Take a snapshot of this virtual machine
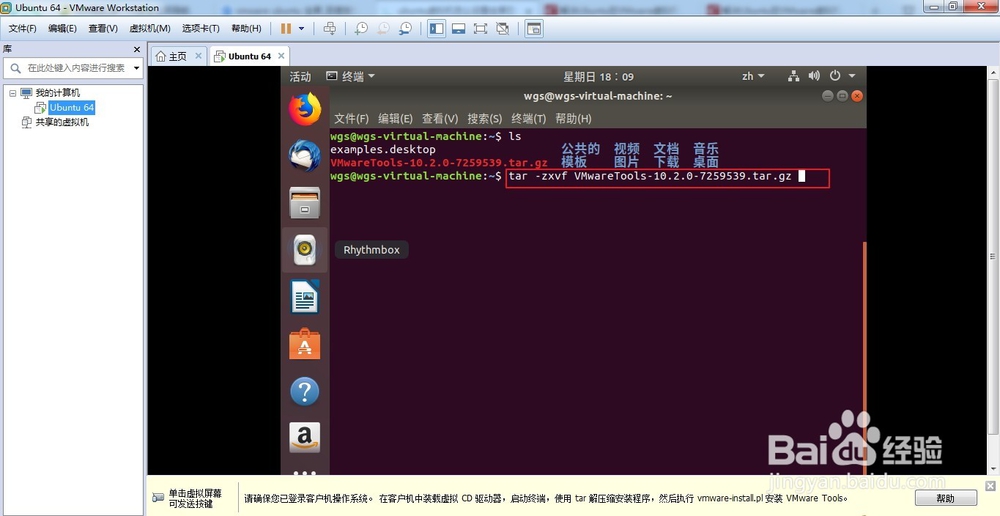This screenshot has height=516, width=1000. pos(362,29)
